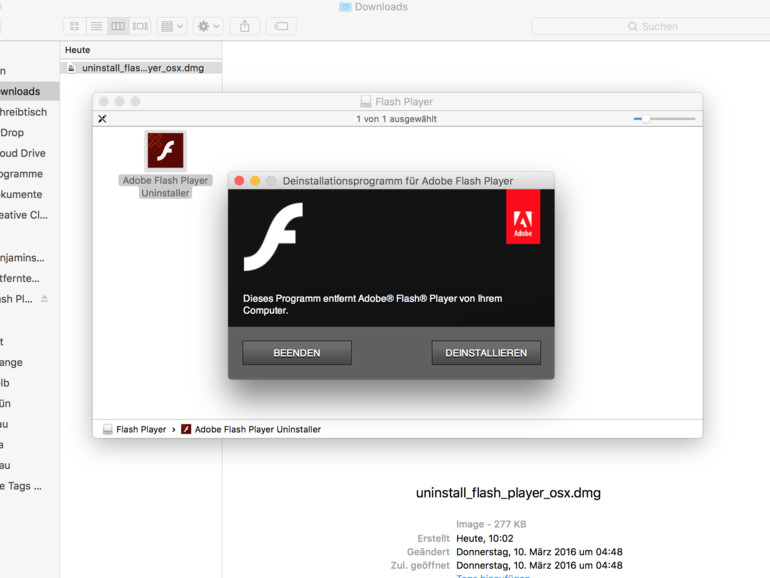Select uninstall_flas...yer_osx.dmg file row
Image resolution: width=770 pixels, height=578 pixels.
coord(141,68)
